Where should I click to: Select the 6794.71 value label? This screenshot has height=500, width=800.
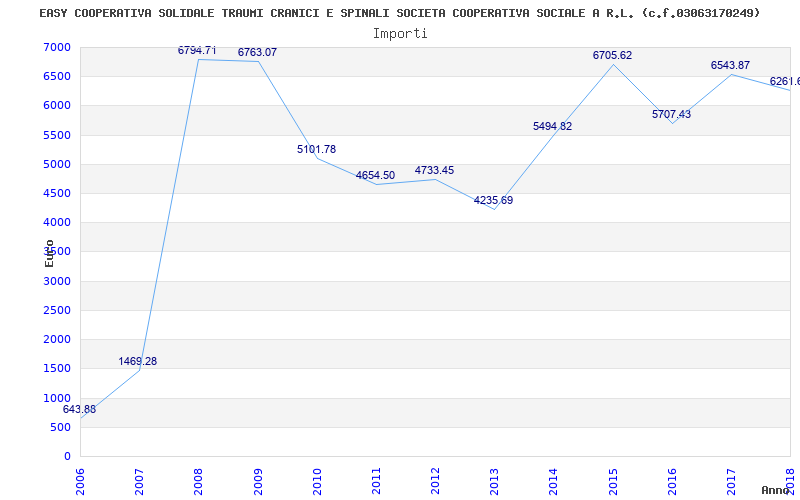(x=197, y=50)
